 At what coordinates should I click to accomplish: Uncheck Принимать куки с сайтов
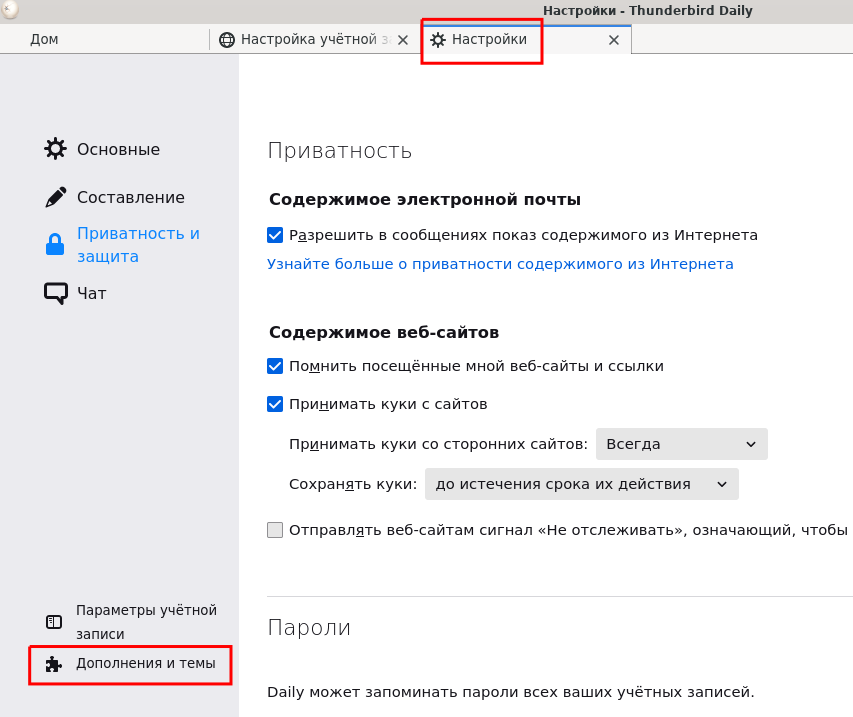point(275,404)
